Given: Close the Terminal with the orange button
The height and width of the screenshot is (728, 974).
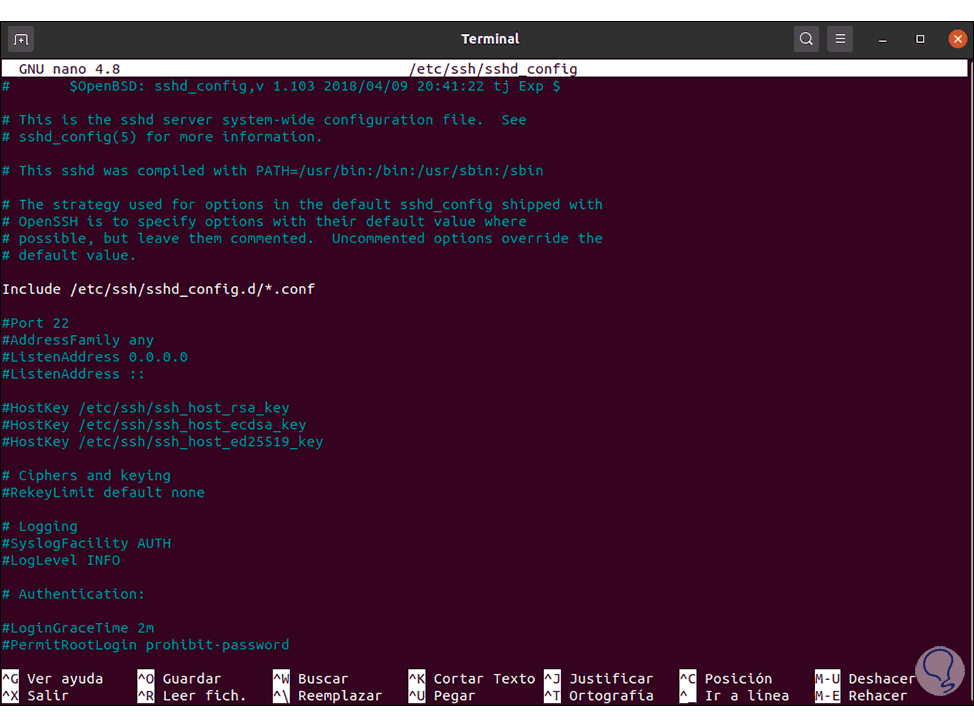Looking at the screenshot, I should 957,39.
